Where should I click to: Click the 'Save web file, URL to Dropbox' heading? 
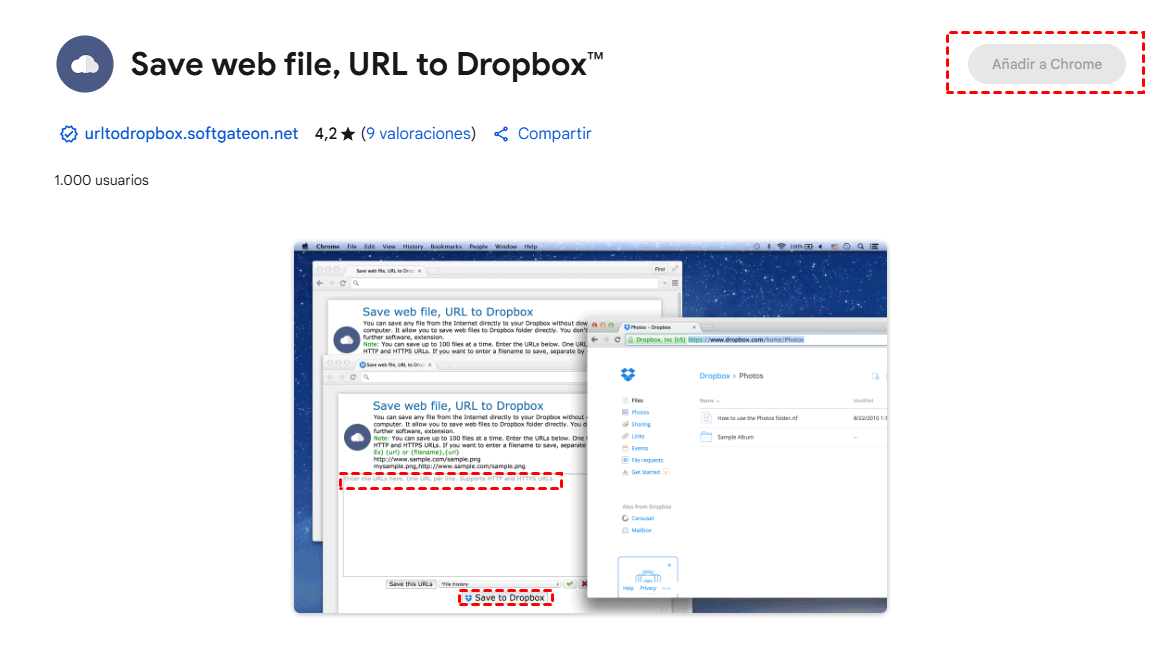[367, 65]
